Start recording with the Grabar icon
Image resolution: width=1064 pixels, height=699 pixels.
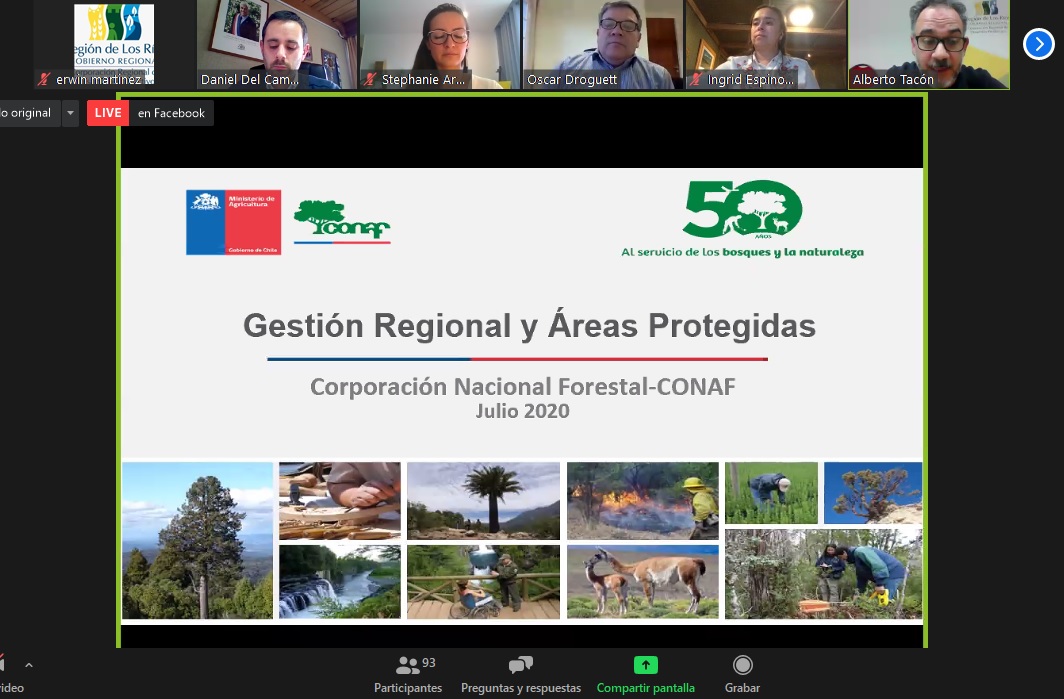click(742, 665)
